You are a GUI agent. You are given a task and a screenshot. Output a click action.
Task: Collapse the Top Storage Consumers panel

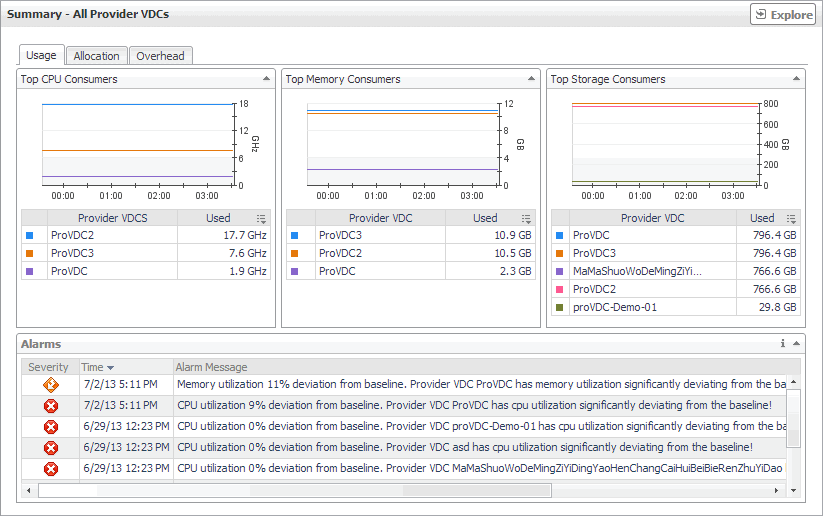797,79
